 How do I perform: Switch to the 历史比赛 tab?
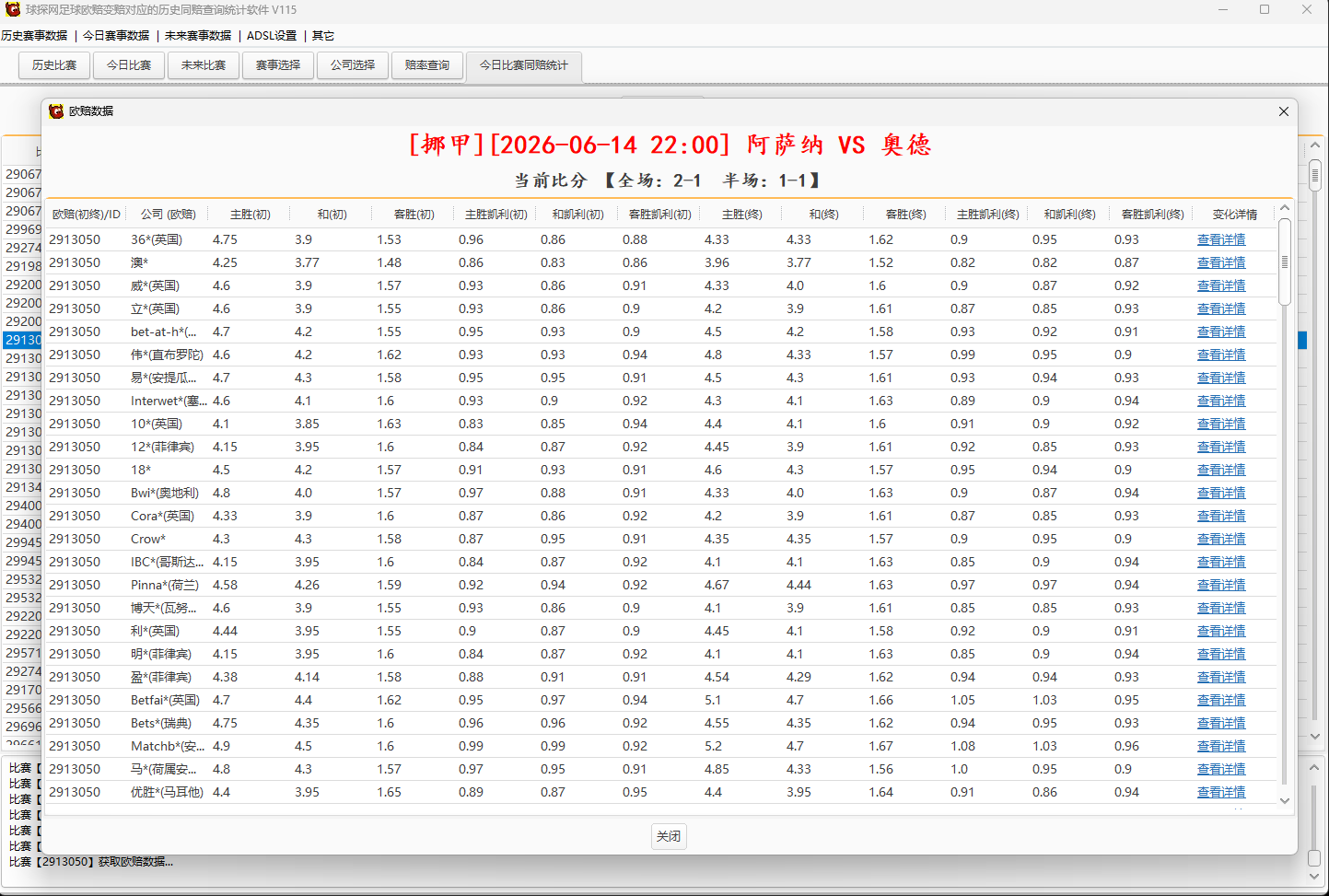coord(54,65)
